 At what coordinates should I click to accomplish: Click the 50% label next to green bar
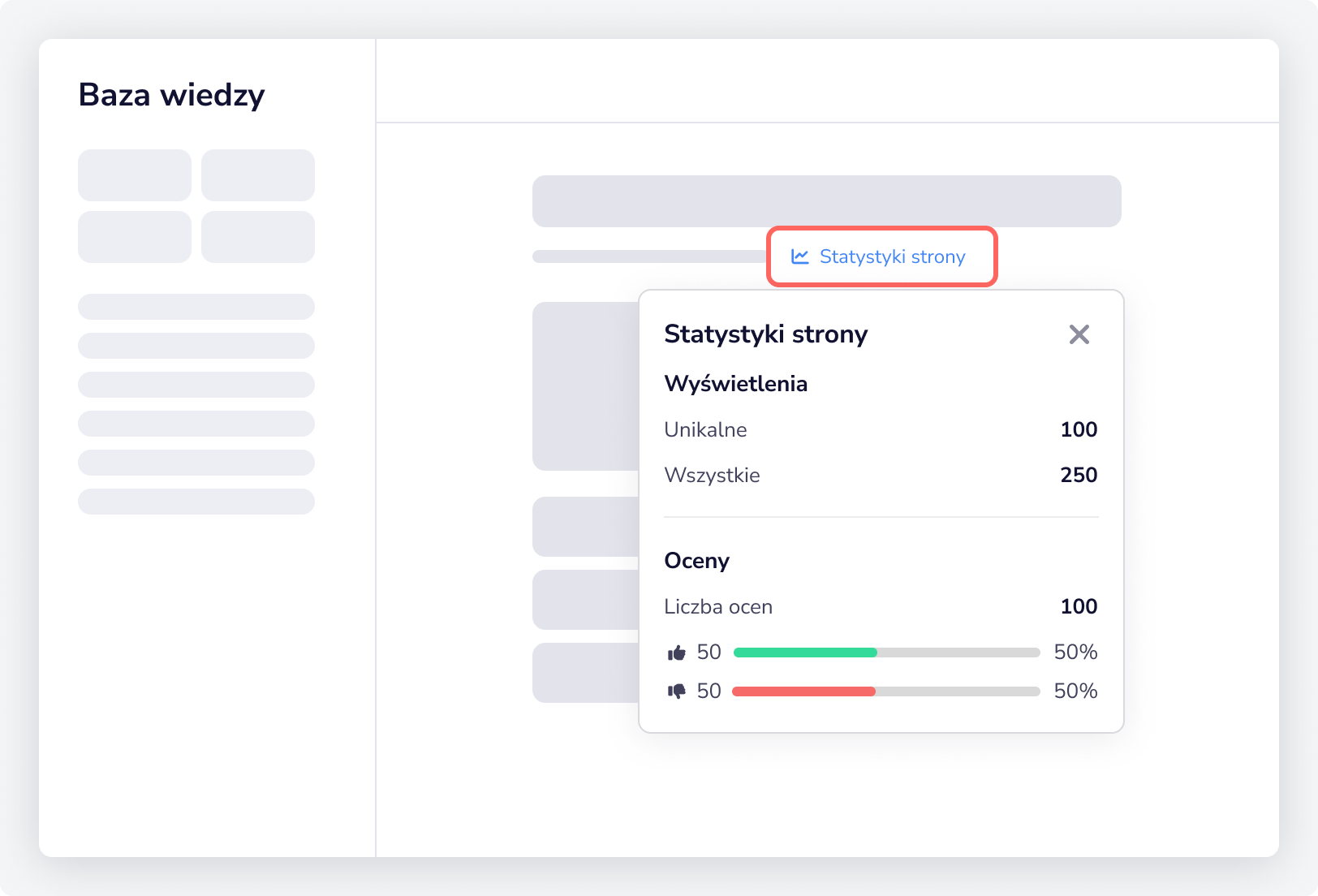click(1075, 652)
